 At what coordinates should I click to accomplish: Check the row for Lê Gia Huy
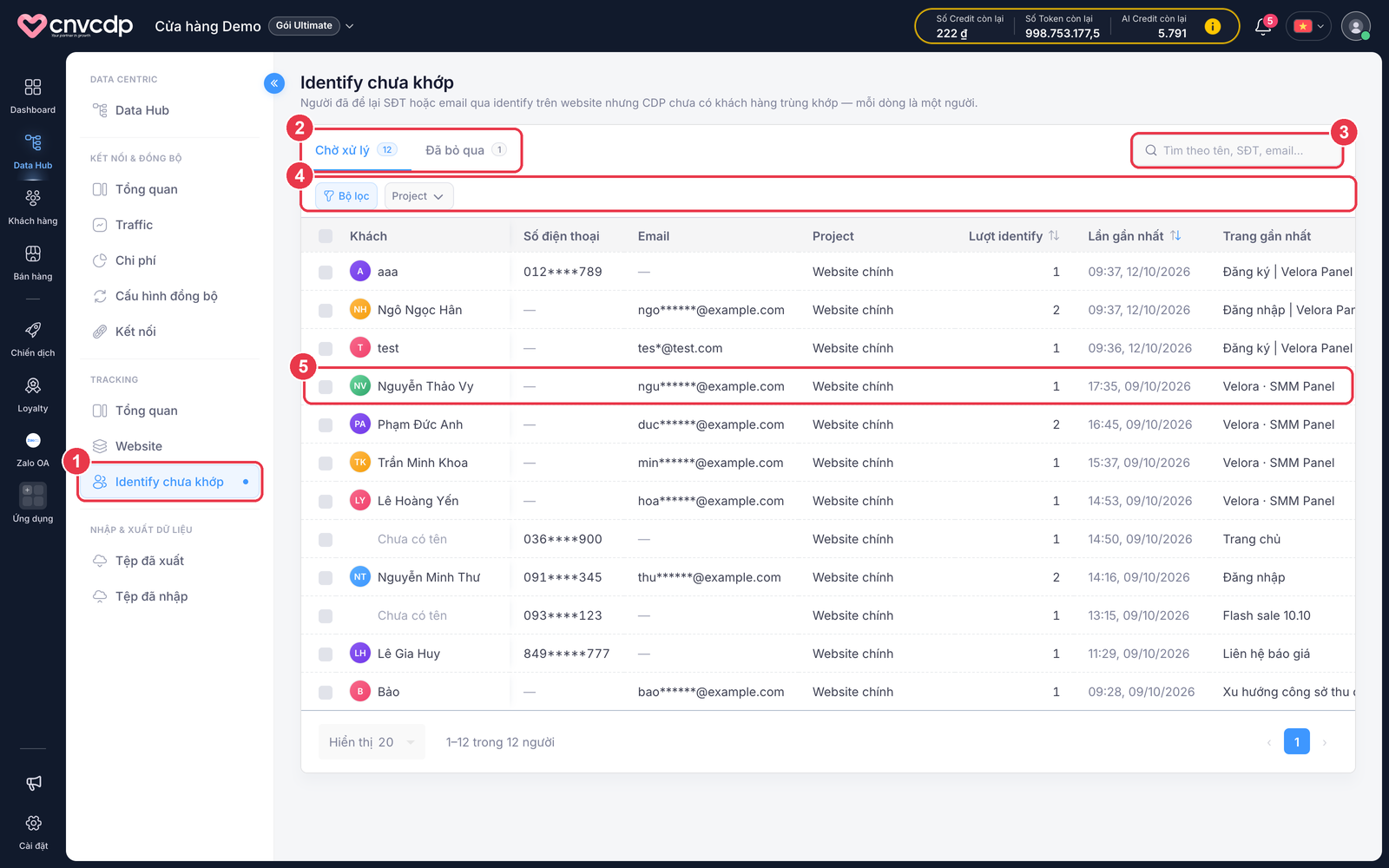click(326, 654)
